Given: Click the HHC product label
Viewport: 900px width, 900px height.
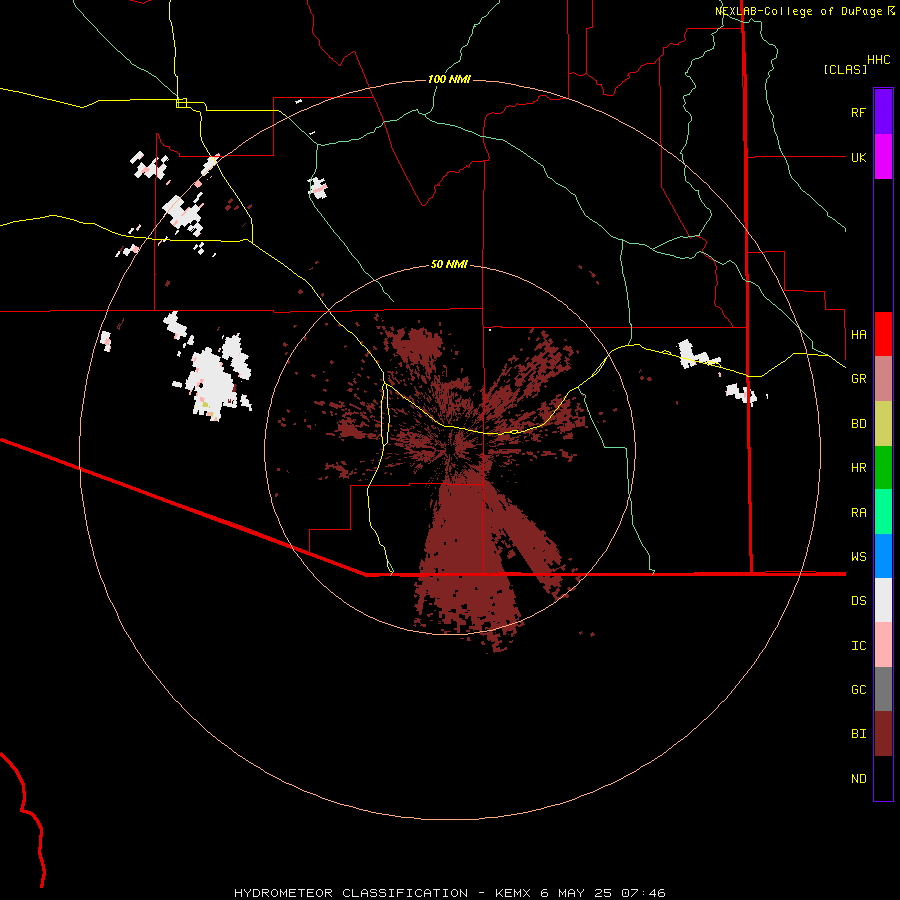Looking at the screenshot, I should tap(879, 60).
